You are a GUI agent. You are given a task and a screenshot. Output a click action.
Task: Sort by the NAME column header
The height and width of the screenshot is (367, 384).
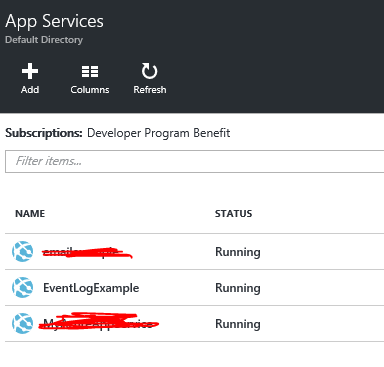pyautogui.click(x=30, y=213)
